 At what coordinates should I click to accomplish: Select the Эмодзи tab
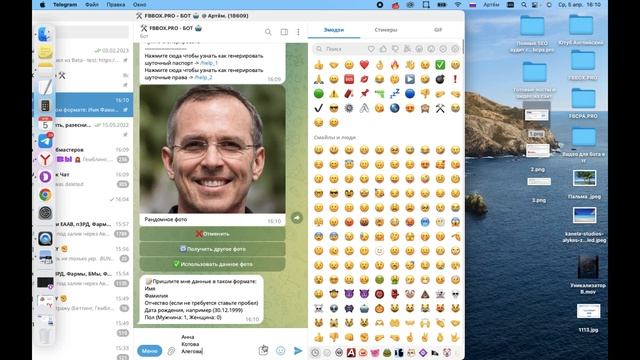coord(334,30)
